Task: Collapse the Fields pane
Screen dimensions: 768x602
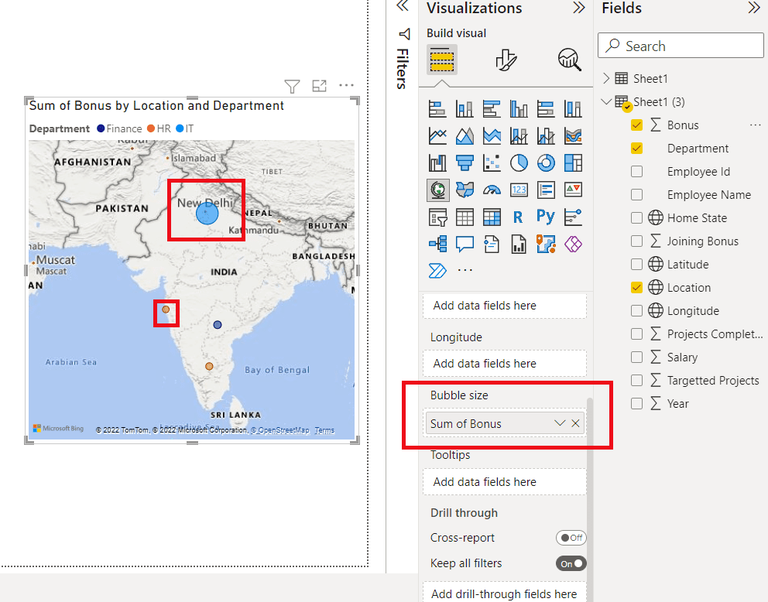Action: coord(754,8)
